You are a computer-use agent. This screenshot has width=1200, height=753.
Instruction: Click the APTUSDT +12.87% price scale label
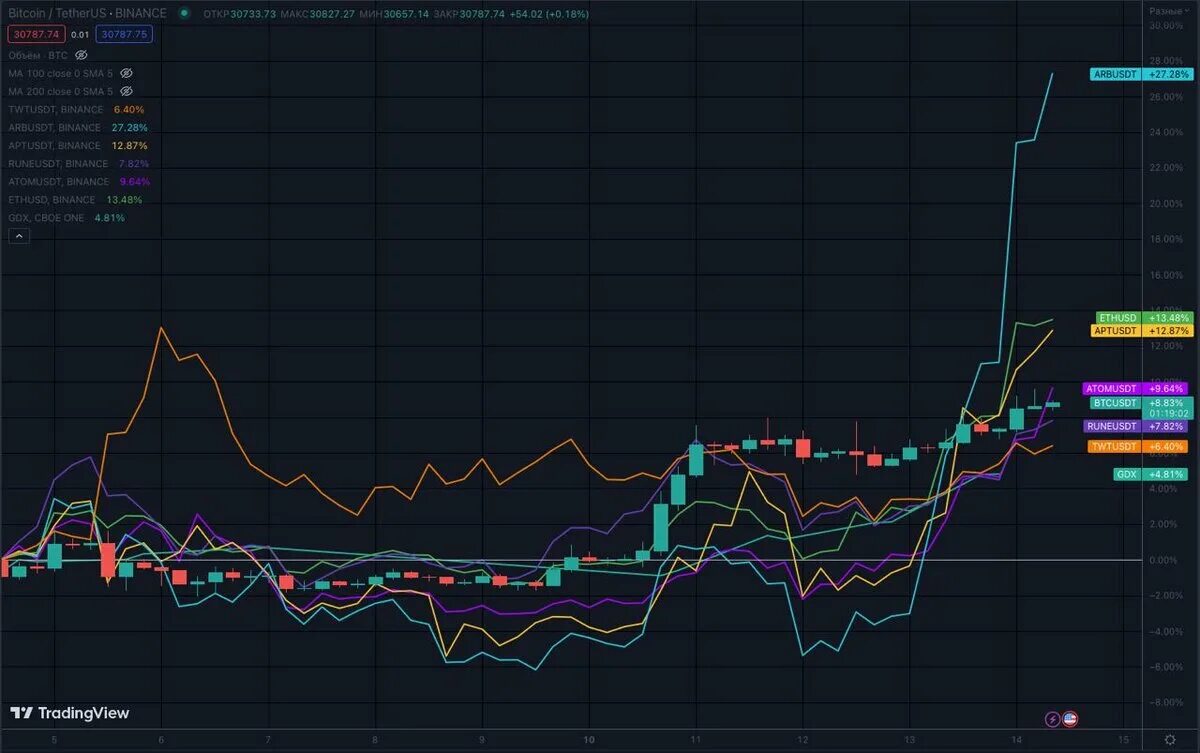tap(1143, 330)
